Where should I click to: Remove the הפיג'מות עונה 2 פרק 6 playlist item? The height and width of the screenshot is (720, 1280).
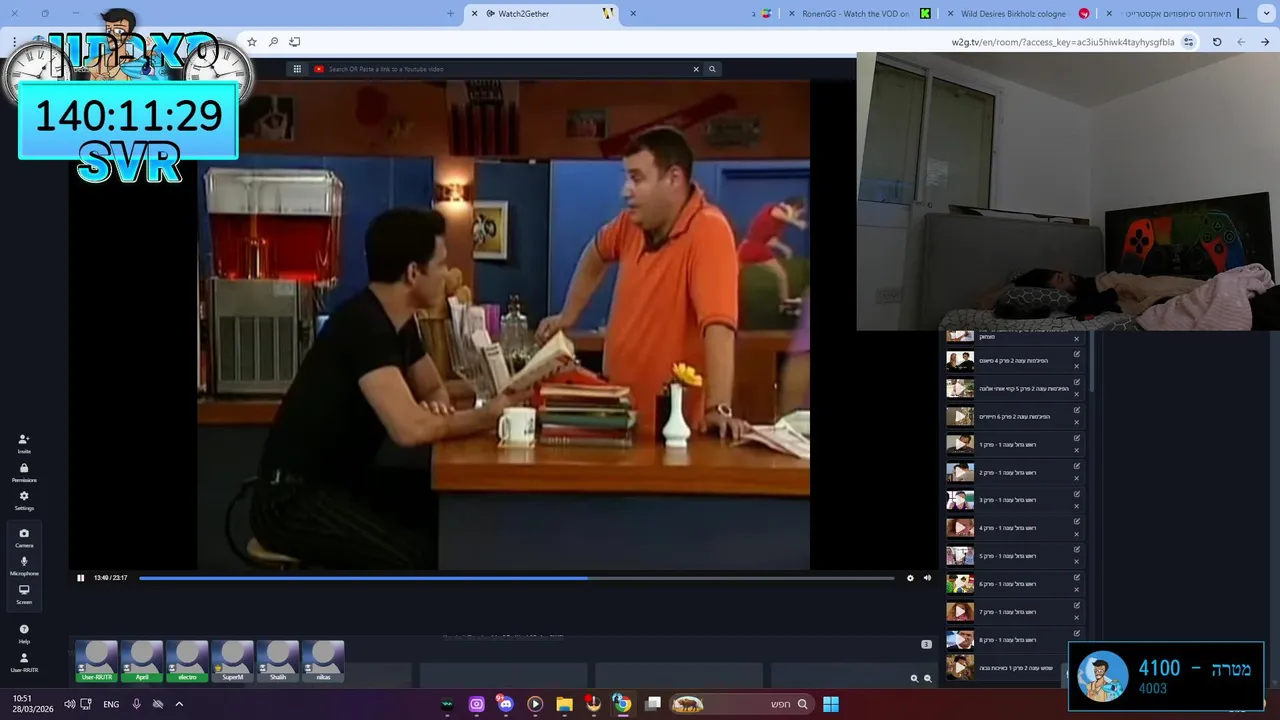click(1077, 422)
